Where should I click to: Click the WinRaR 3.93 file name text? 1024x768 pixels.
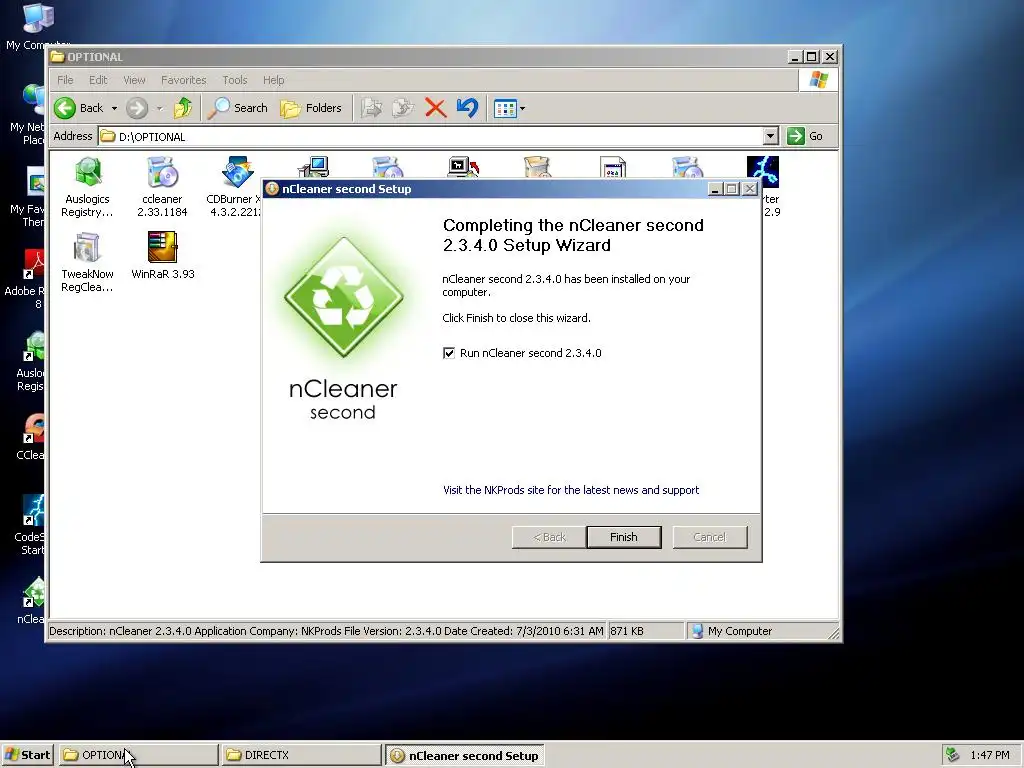click(x=163, y=274)
